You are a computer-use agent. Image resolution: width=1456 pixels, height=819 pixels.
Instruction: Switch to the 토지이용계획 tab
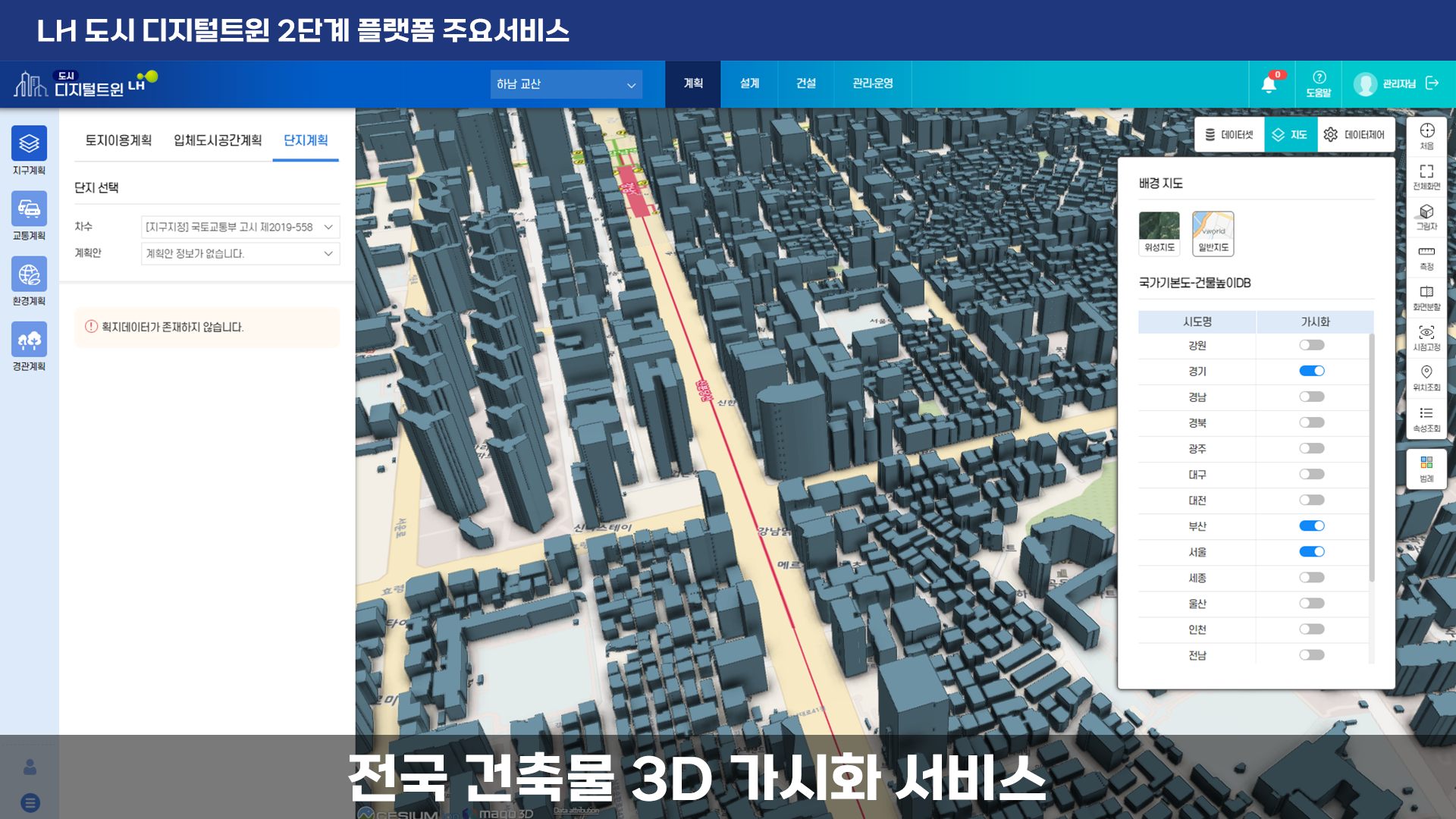118,140
